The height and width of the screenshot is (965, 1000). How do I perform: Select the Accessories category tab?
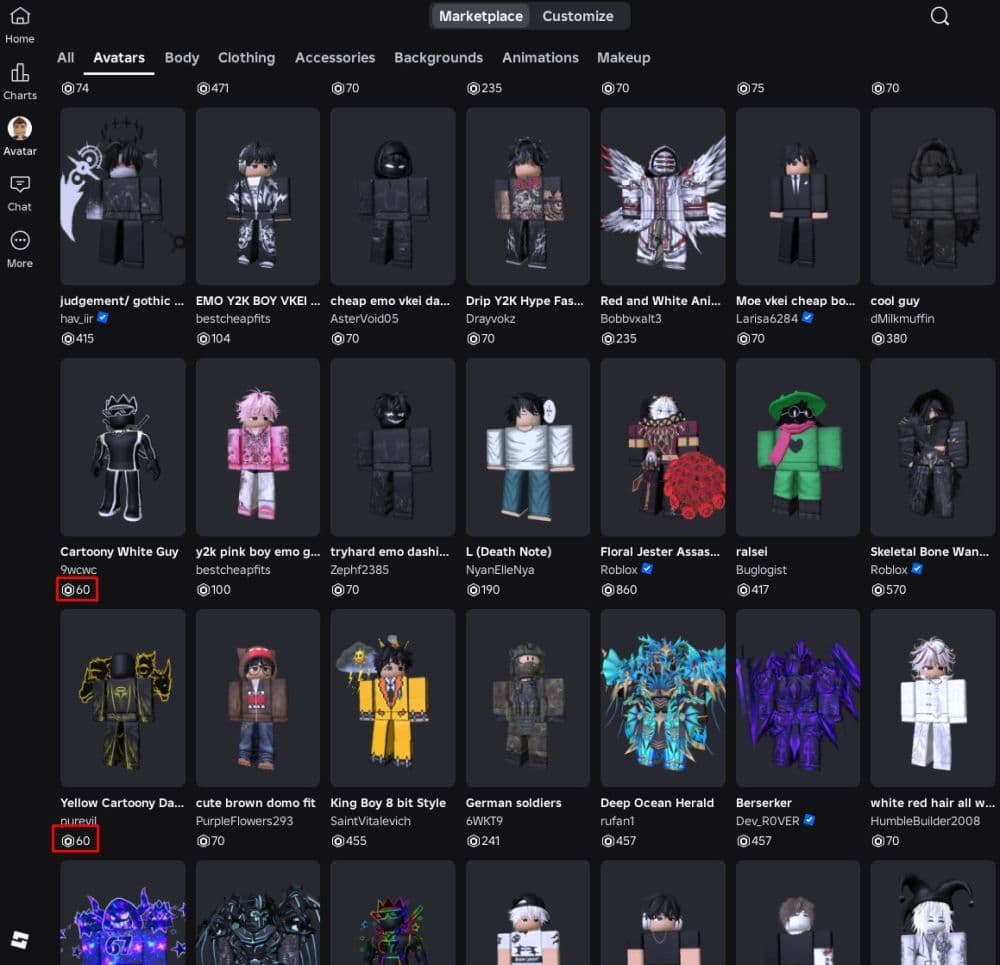(335, 57)
